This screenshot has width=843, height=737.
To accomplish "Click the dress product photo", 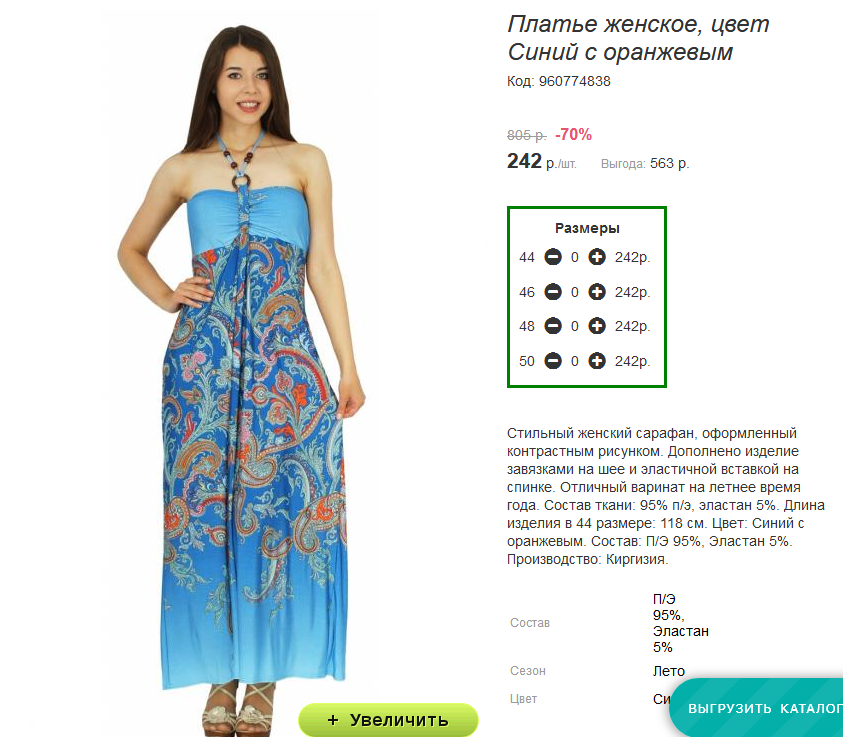I will point(242,371).
